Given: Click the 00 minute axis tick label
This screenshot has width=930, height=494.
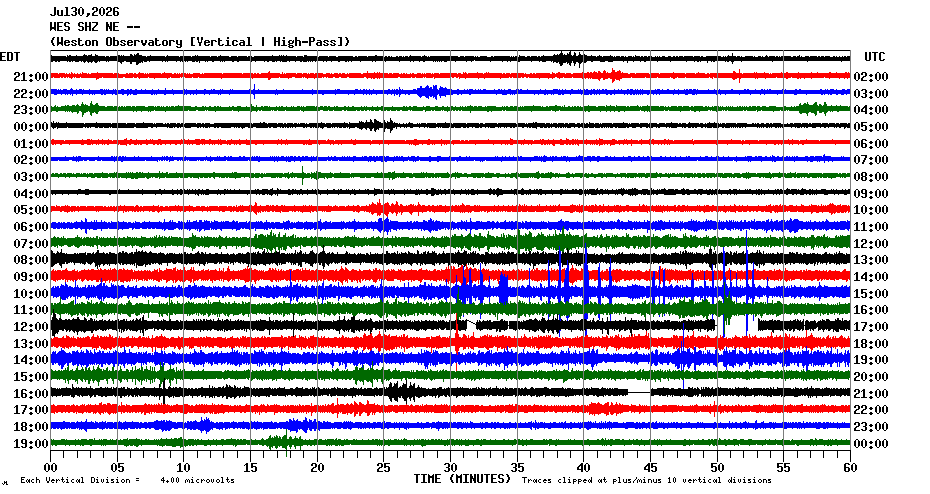Looking at the screenshot, I should 51,468.
